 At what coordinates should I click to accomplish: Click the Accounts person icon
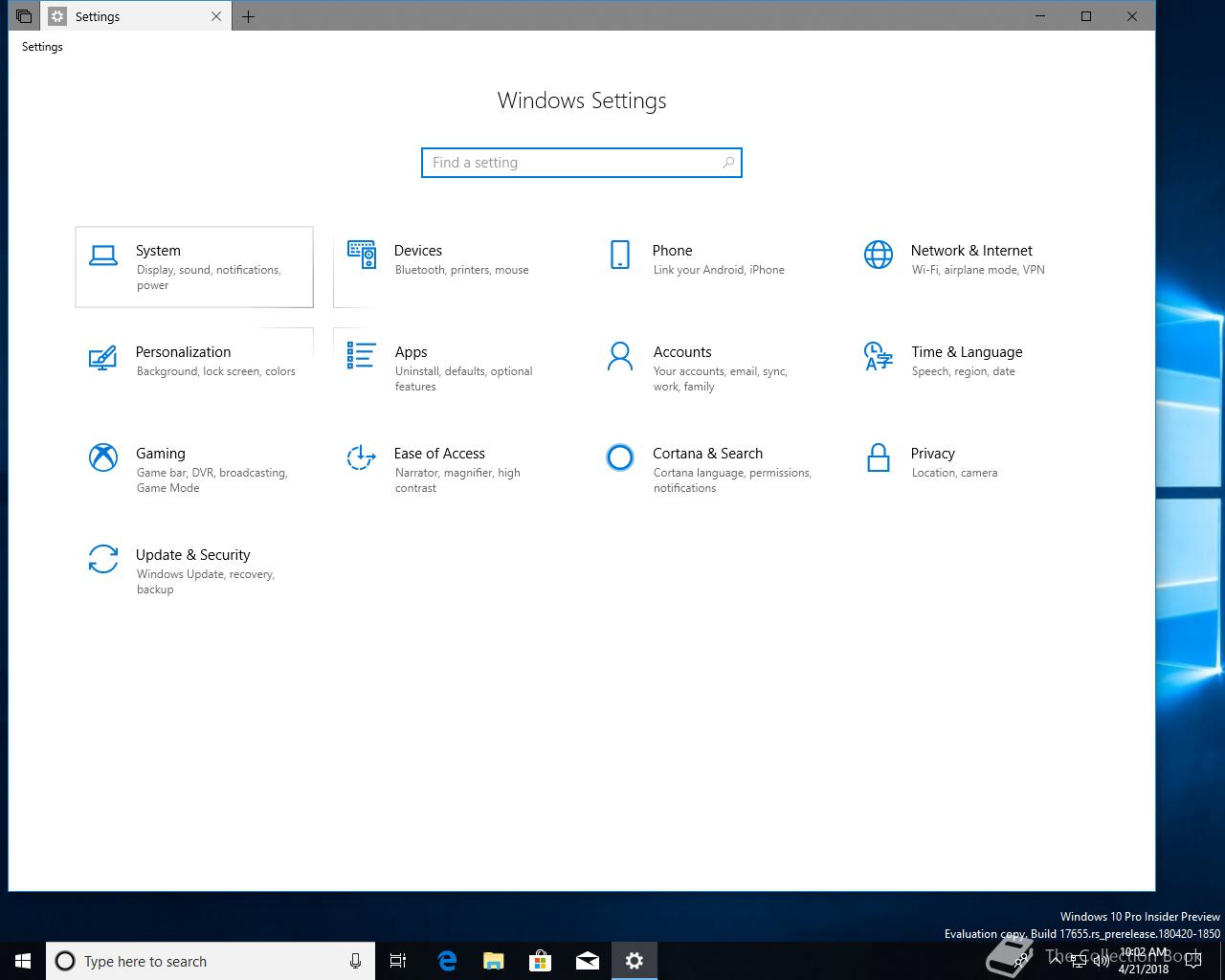point(620,356)
